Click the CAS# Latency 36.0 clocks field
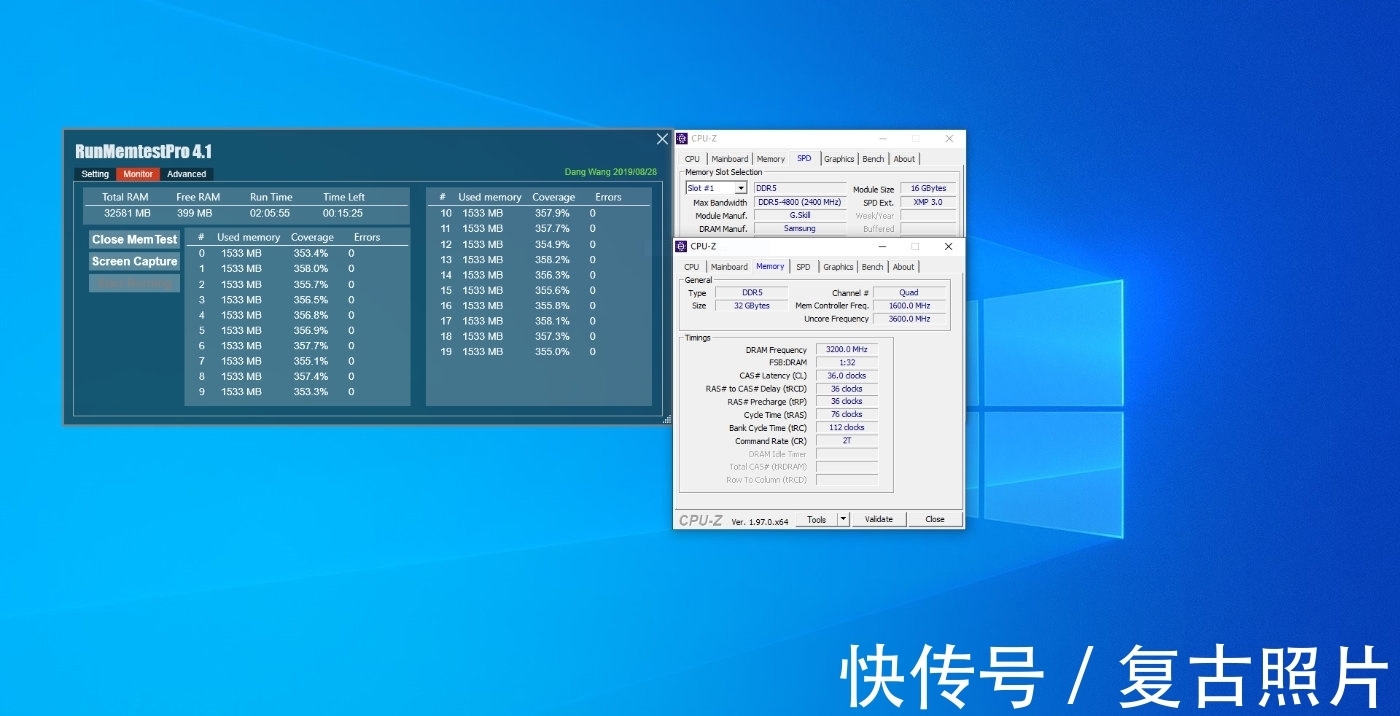Image resolution: width=1400 pixels, height=716 pixels. pyautogui.click(x=847, y=376)
